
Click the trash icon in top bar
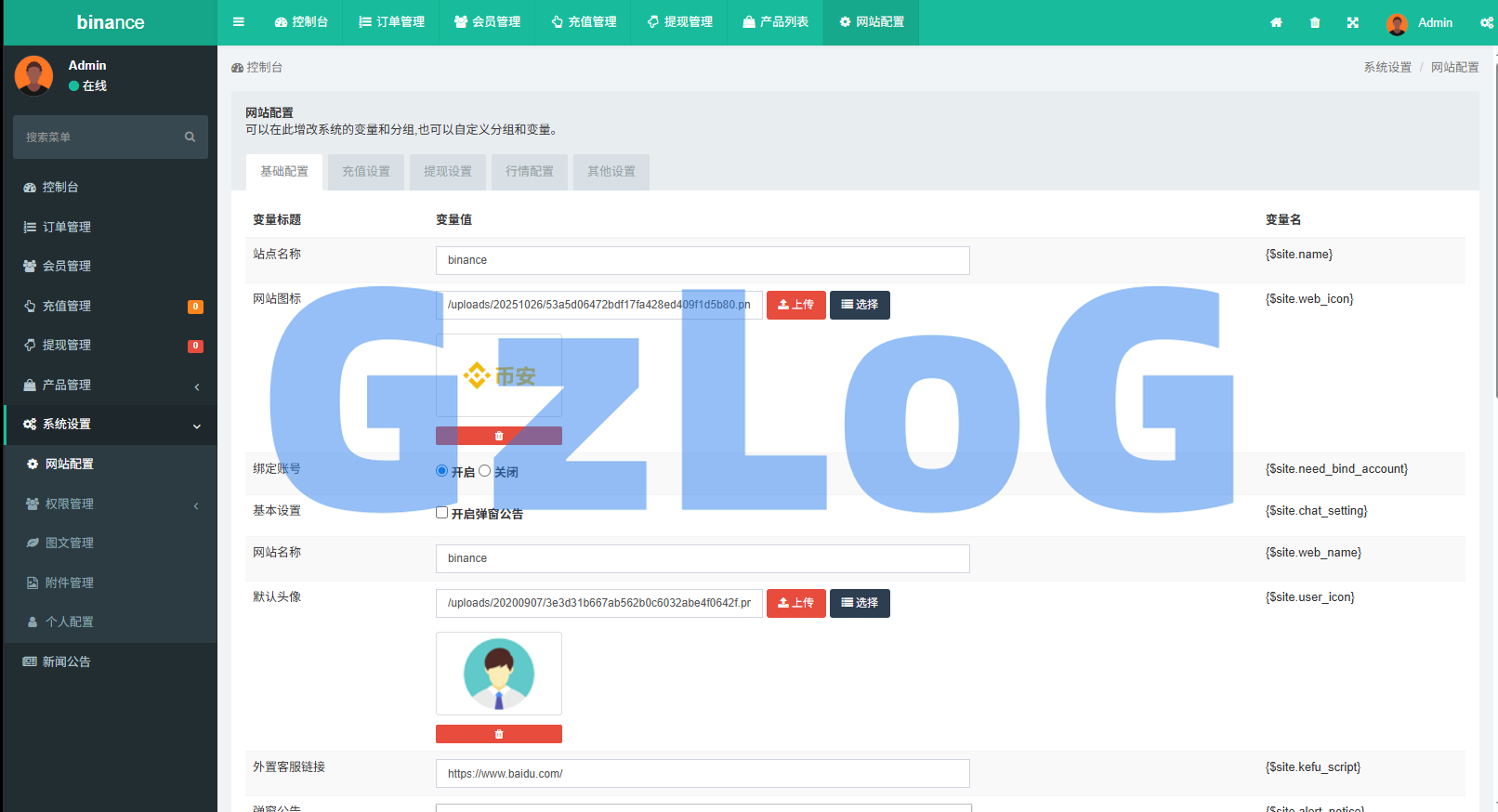[1315, 22]
